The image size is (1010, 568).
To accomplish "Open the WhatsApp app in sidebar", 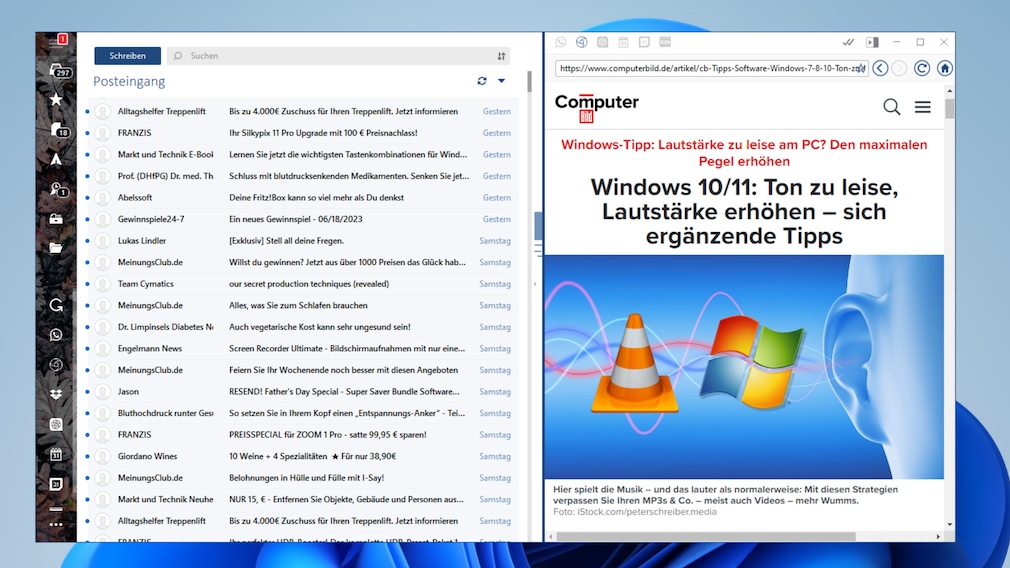I will coord(56,335).
